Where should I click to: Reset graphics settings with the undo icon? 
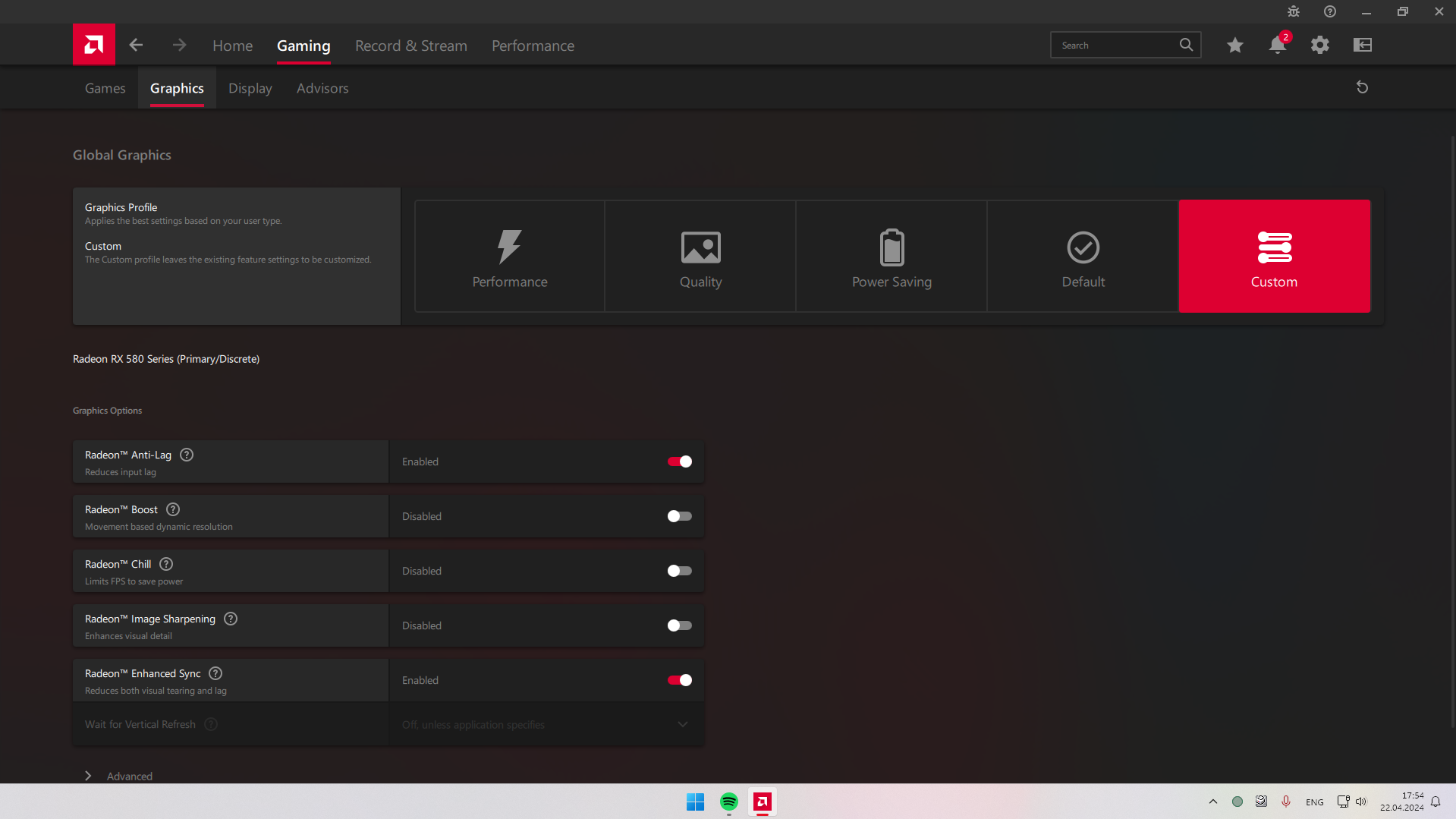point(1362,87)
